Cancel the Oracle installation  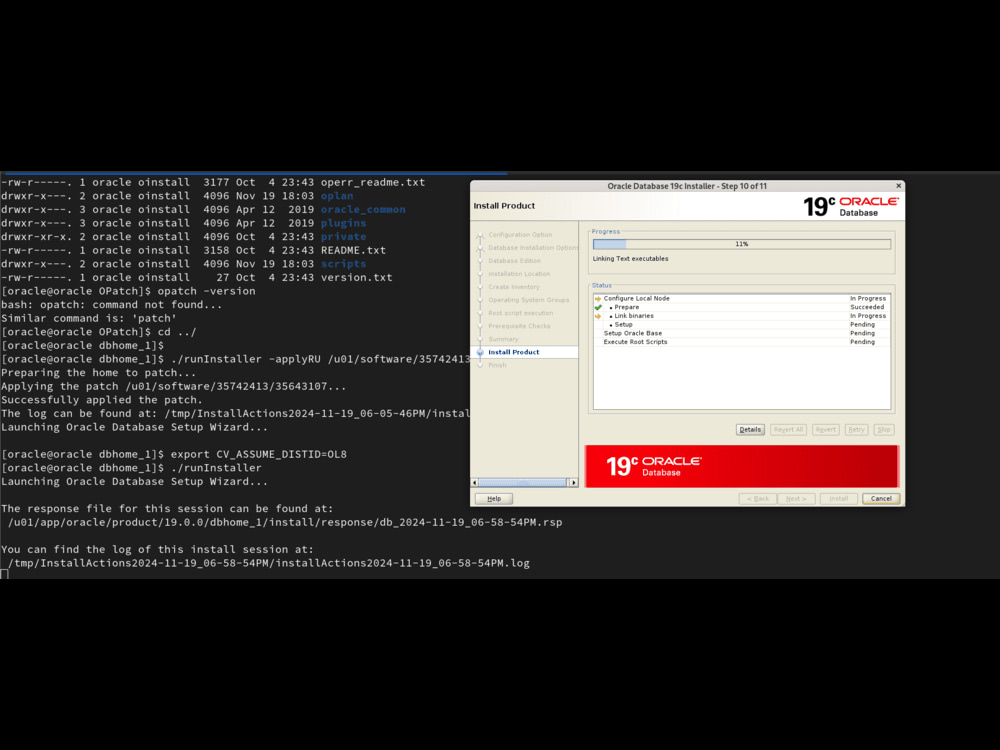[x=881, y=499]
